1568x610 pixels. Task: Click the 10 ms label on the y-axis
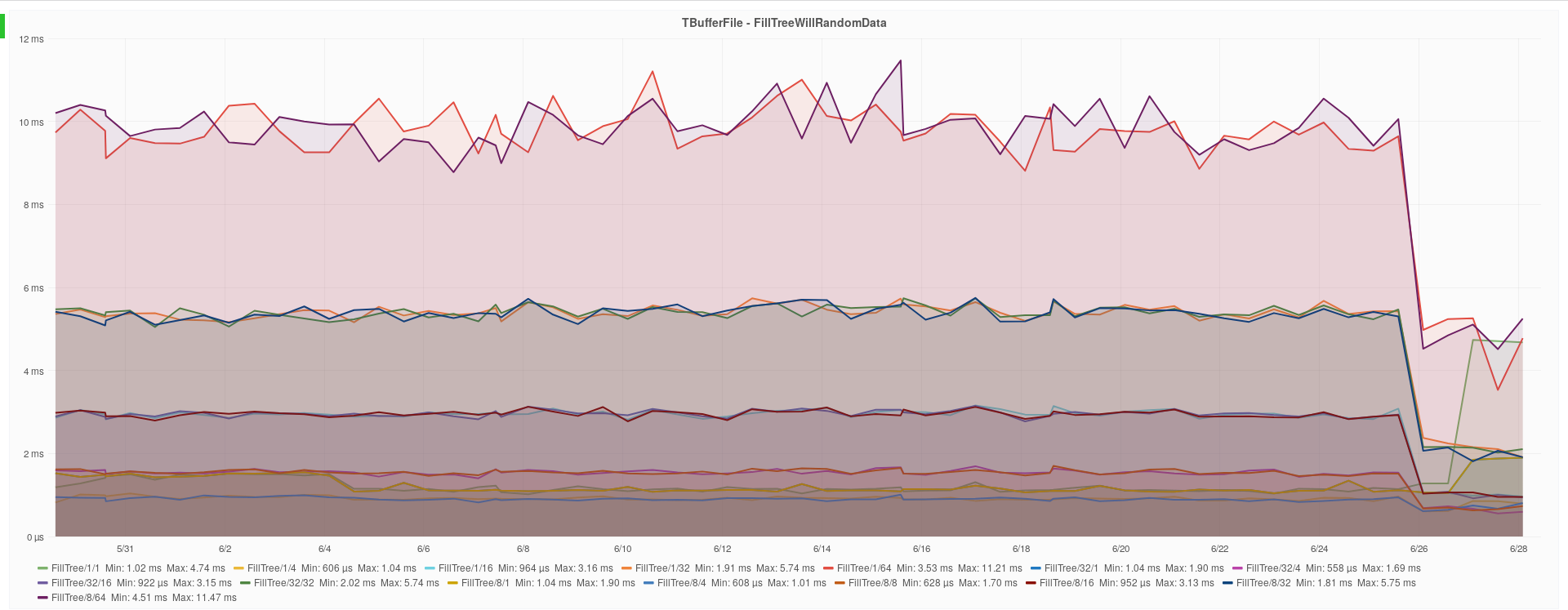[31, 122]
